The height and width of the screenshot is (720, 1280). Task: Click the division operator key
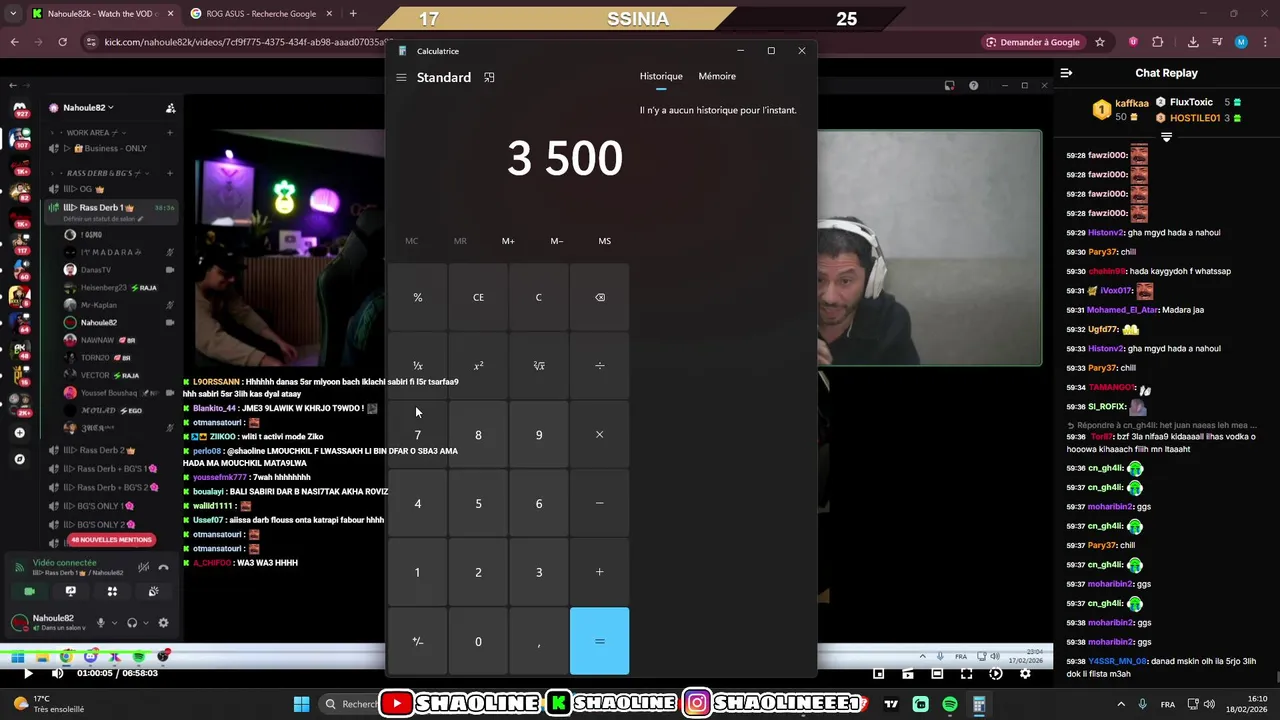pos(600,366)
